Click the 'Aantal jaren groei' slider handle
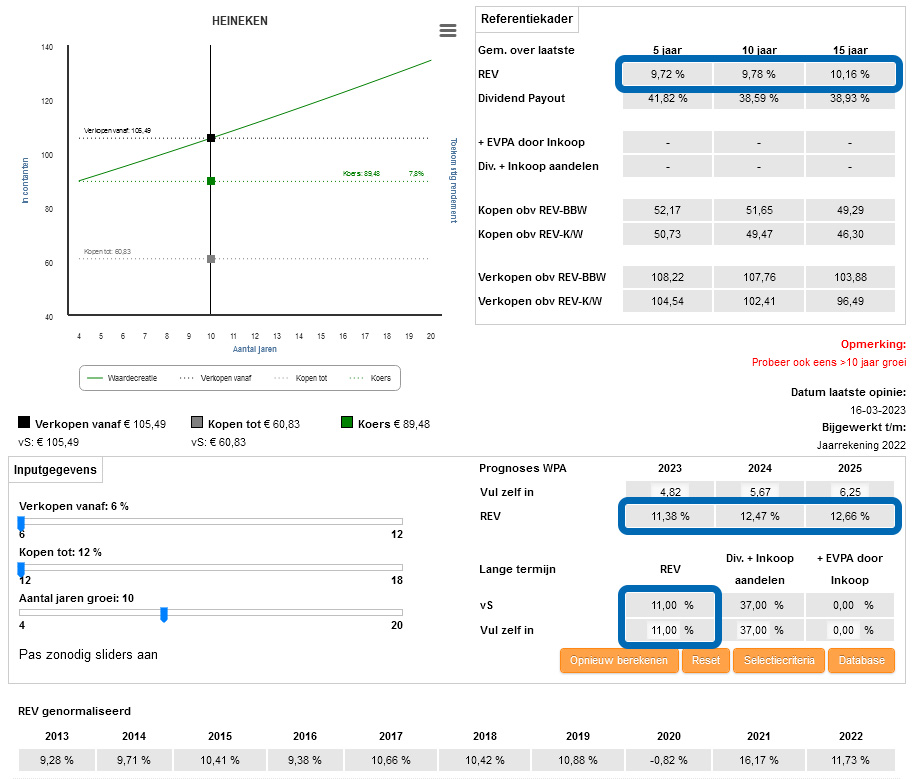Screen dimensions: 914x779 (x=164, y=614)
